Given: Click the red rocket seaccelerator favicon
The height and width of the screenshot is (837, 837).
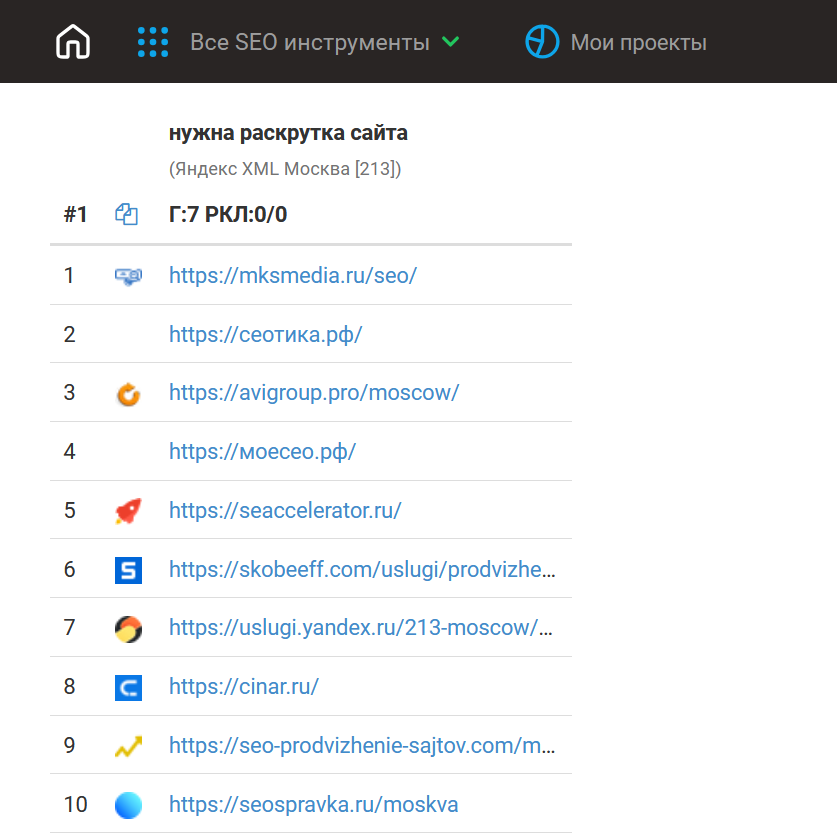Looking at the screenshot, I should (x=128, y=511).
